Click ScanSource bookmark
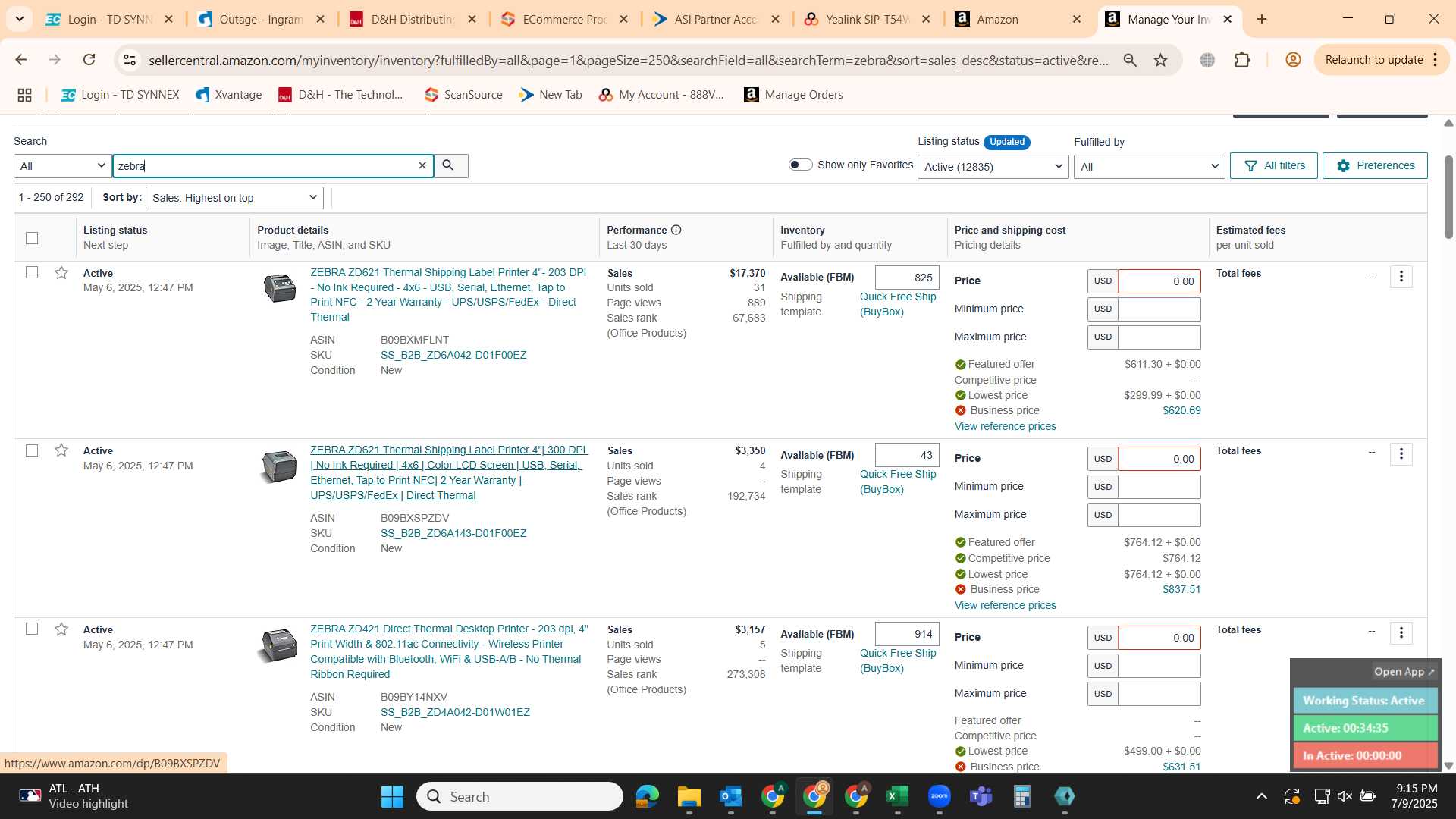Screen dimensions: 1456x819 [x=463, y=95]
